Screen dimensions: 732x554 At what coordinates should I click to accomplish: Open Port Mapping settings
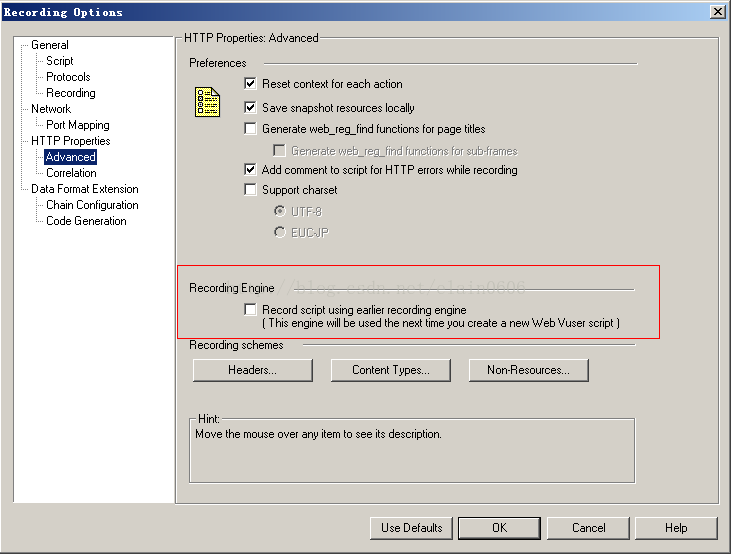[x=78, y=125]
